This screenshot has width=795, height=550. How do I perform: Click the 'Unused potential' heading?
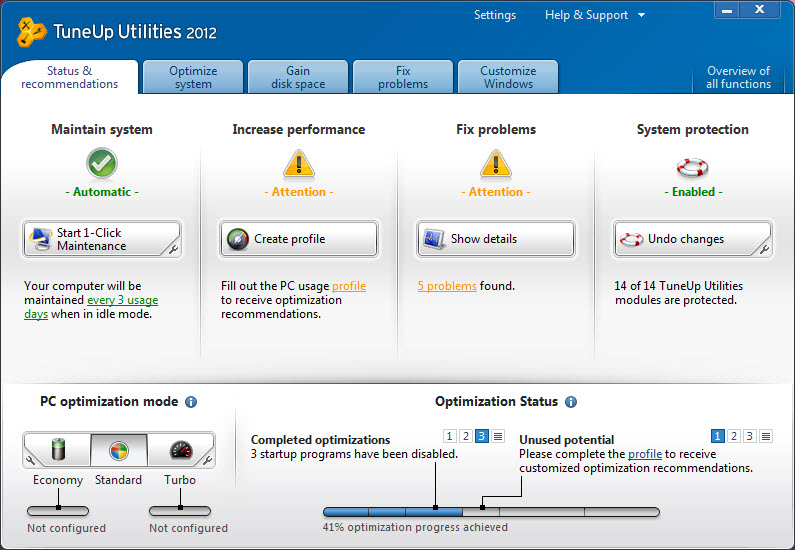[566, 439]
